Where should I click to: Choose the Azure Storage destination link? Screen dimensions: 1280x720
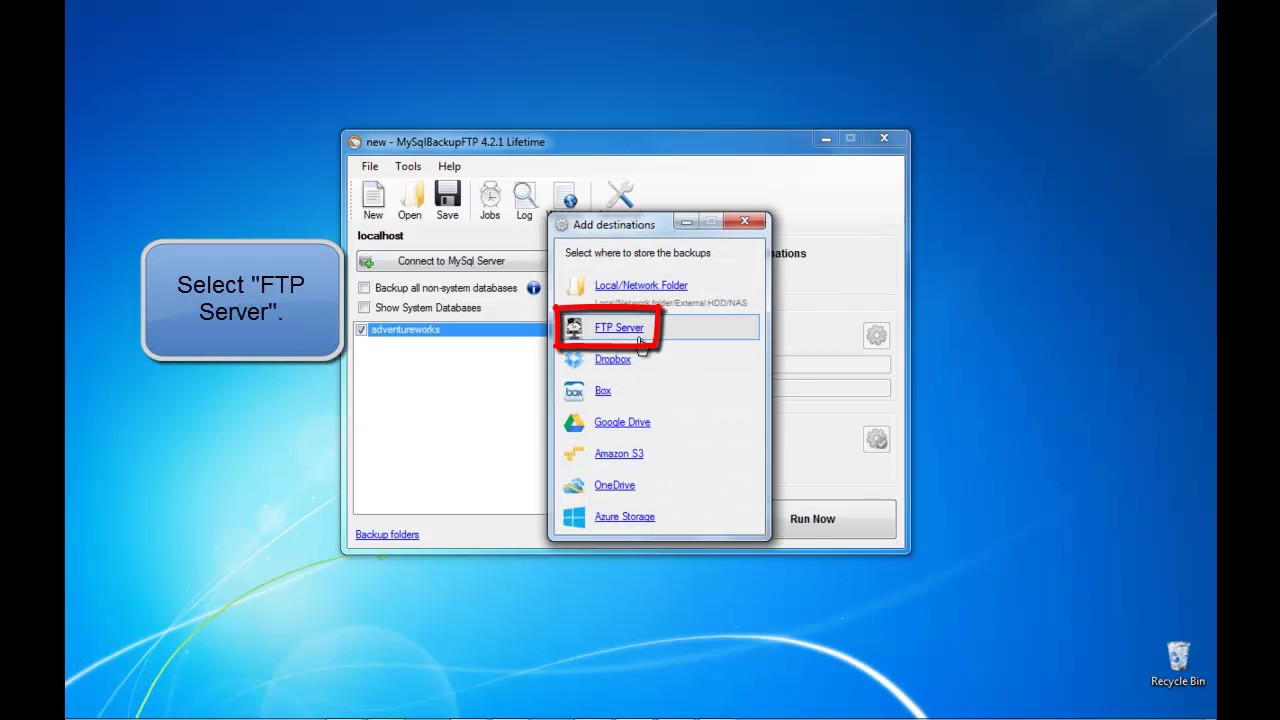point(624,517)
